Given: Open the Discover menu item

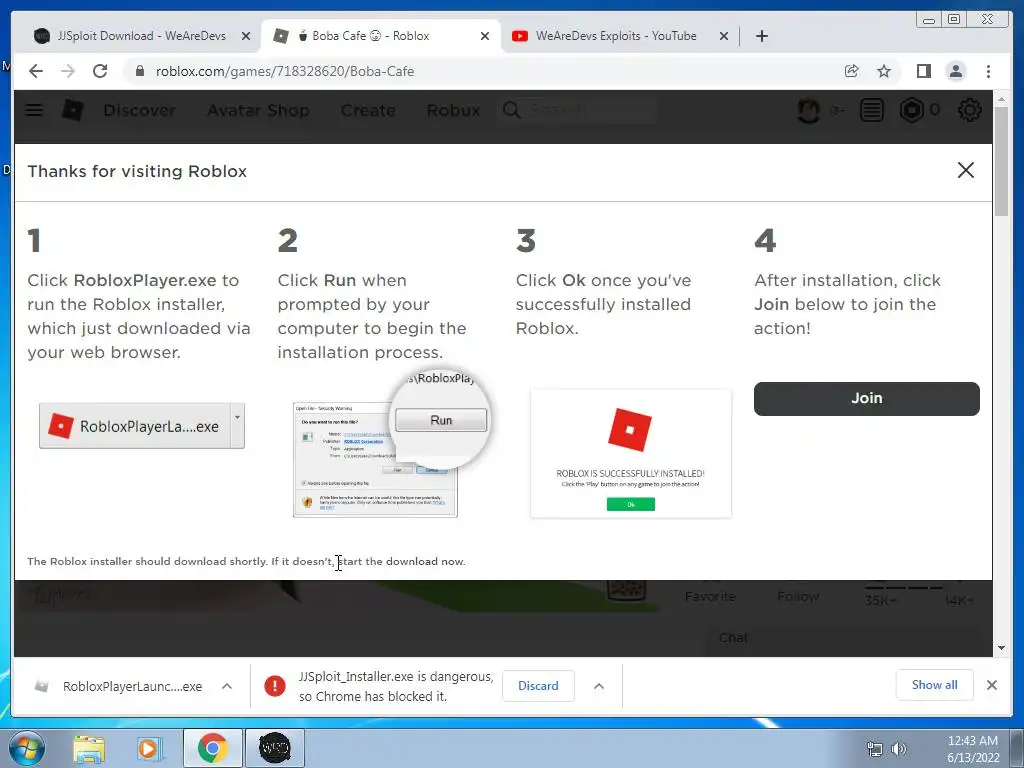Looking at the screenshot, I should pos(139,110).
